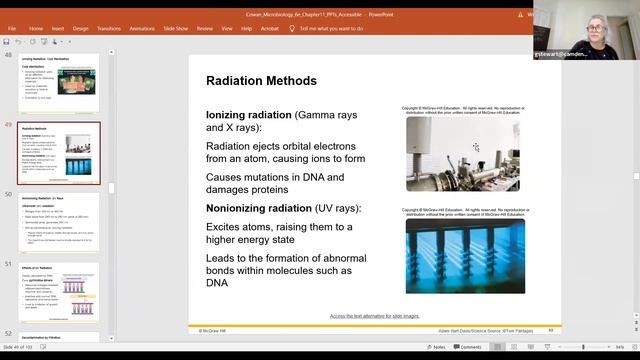640x360 pixels.
Task: Start slide show from beginning icon
Action: pyautogui.click(x=44, y=42)
